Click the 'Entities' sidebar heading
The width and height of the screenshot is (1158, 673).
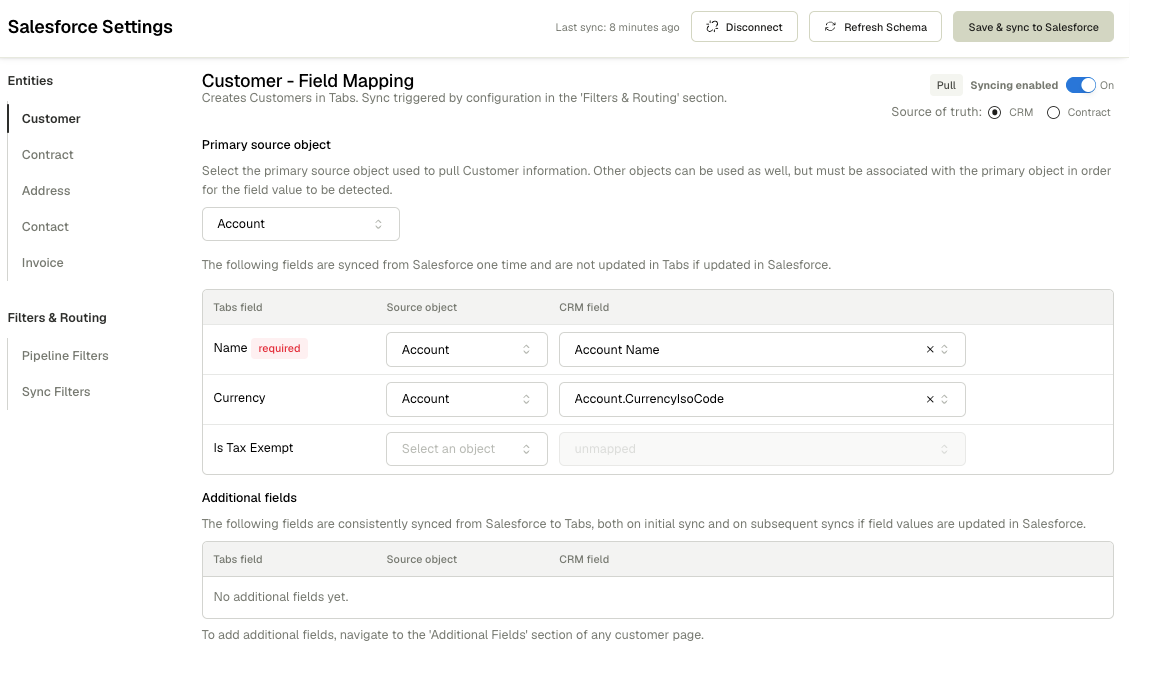(x=30, y=81)
